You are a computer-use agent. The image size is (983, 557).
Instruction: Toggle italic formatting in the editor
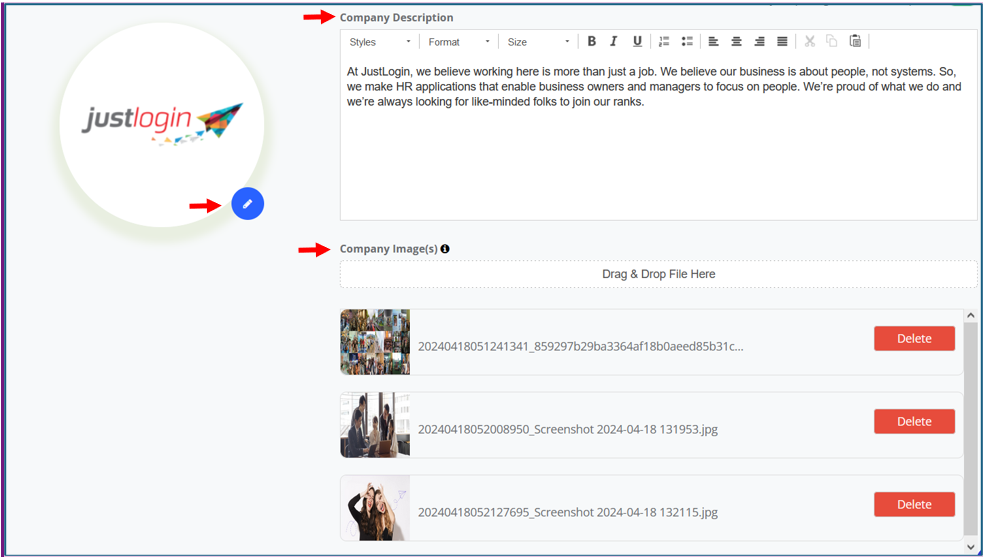pyautogui.click(x=614, y=41)
